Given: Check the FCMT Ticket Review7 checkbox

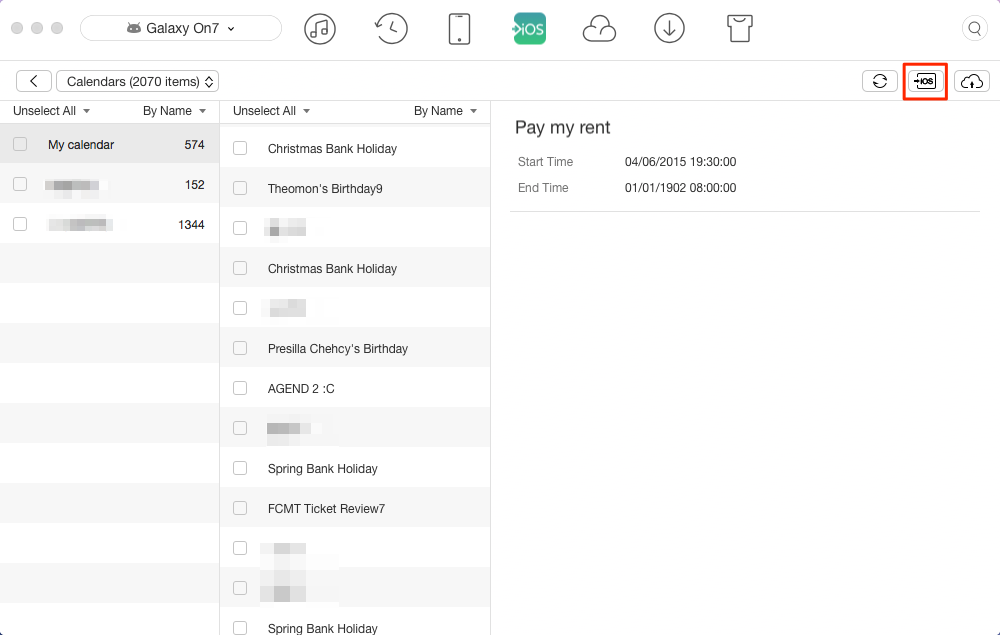Looking at the screenshot, I should (x=240, y=508).
